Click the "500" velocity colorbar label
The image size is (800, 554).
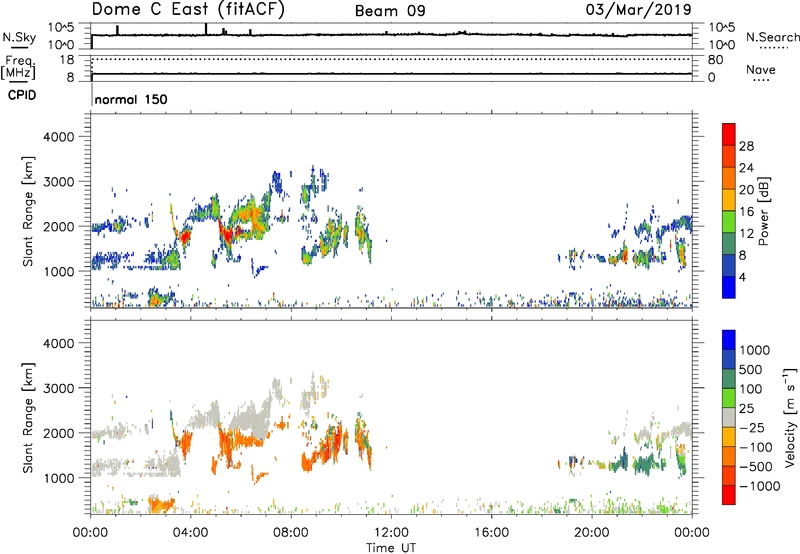coord(751,370)
